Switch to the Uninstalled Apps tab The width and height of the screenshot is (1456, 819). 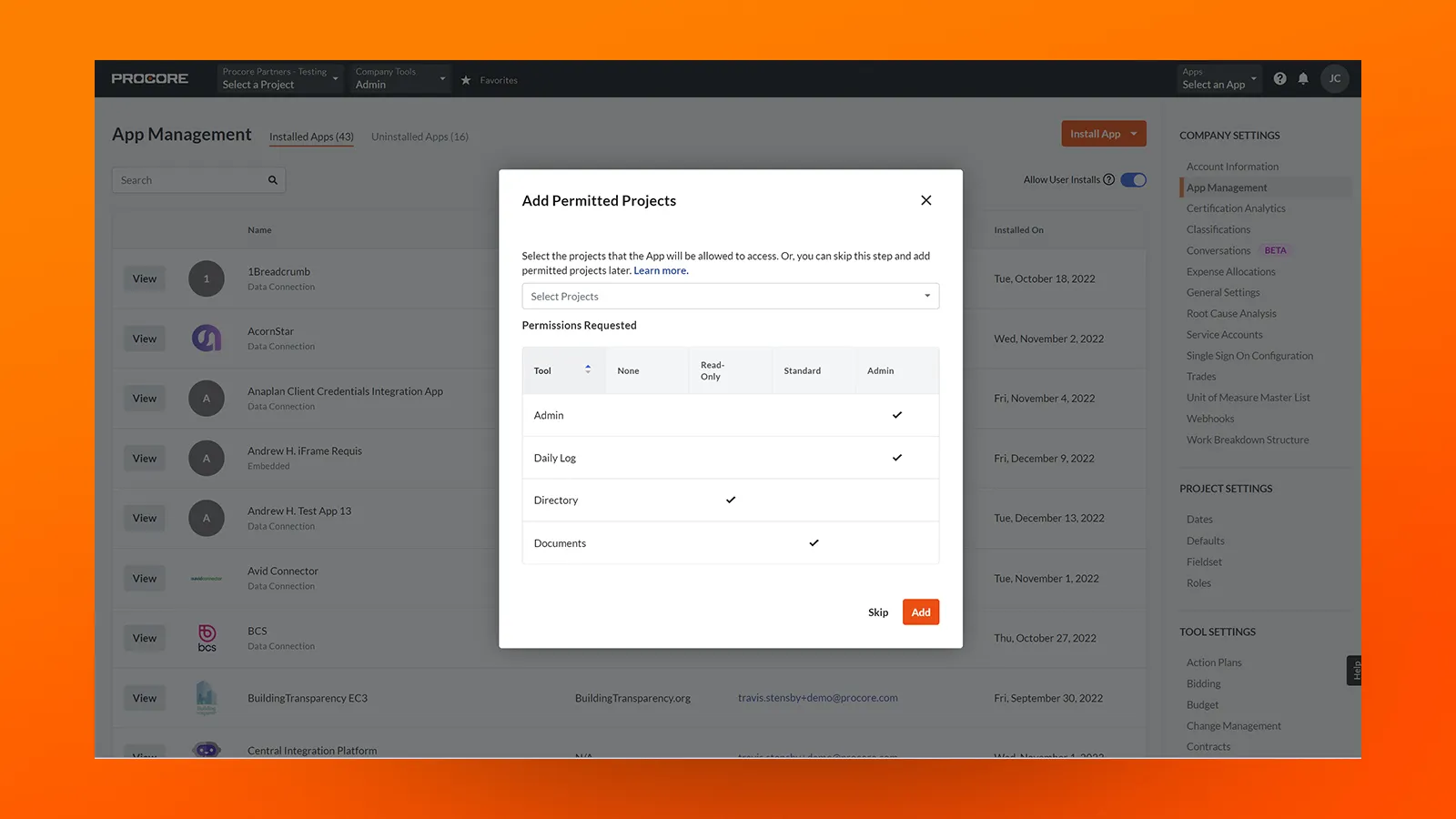click(x=420, y=136)
